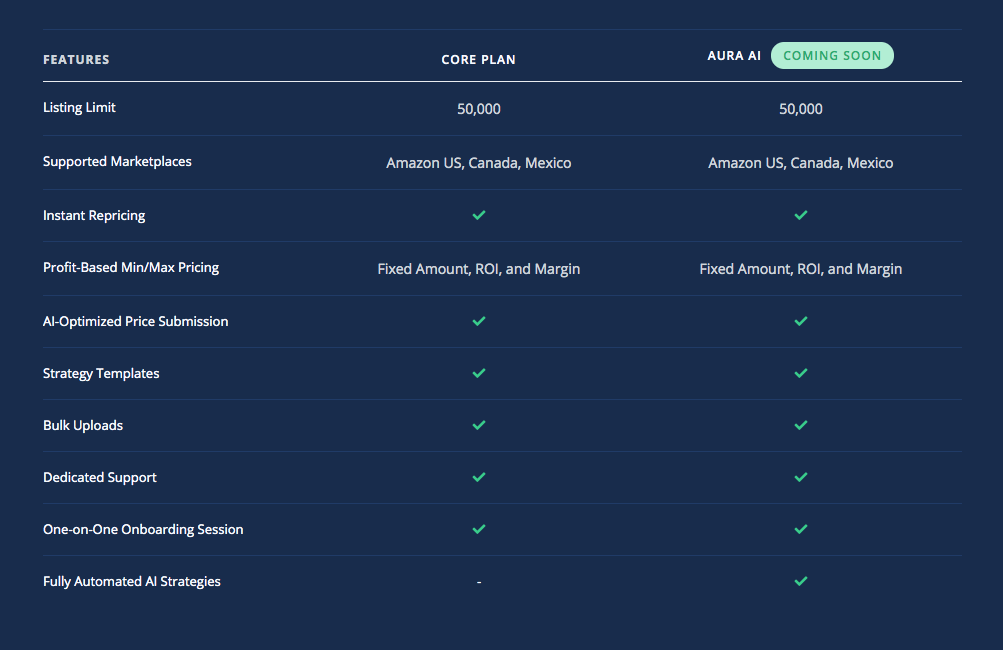Screen dimensions: 1003x650
Task: Click Core Plan checkmark for Strategy Templates
Action: [478, 373]
